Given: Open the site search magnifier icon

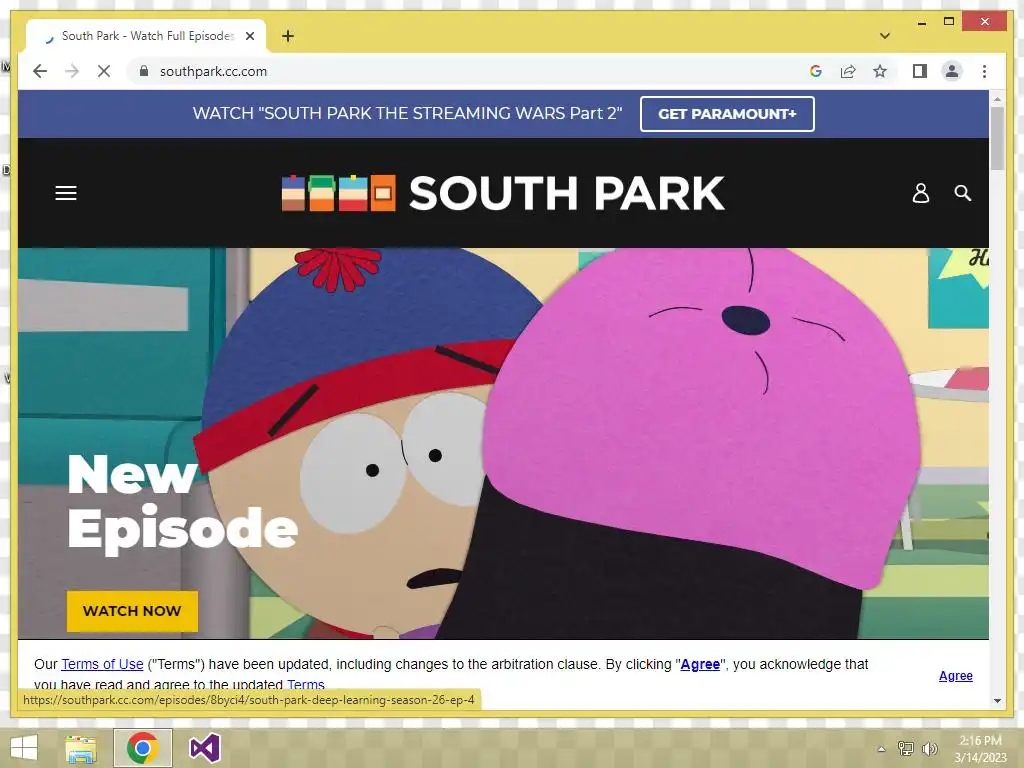Looking at the screenshot, I should pyautogui.click(x=963, y=193).
